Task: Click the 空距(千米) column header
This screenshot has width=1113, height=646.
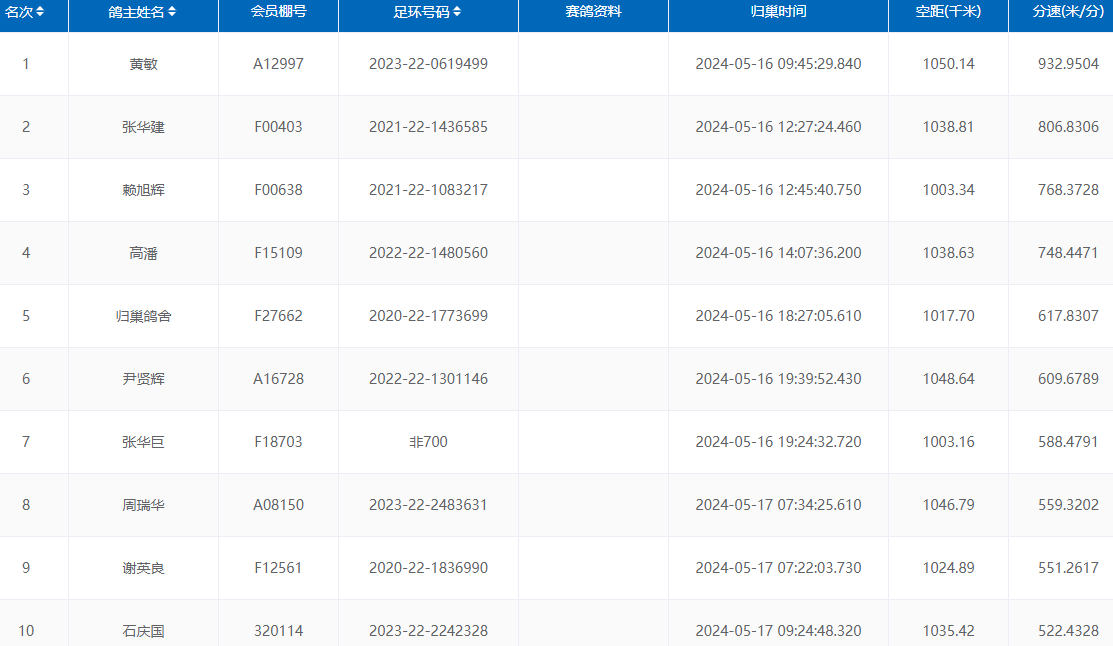Action: (x=948, y=12)
